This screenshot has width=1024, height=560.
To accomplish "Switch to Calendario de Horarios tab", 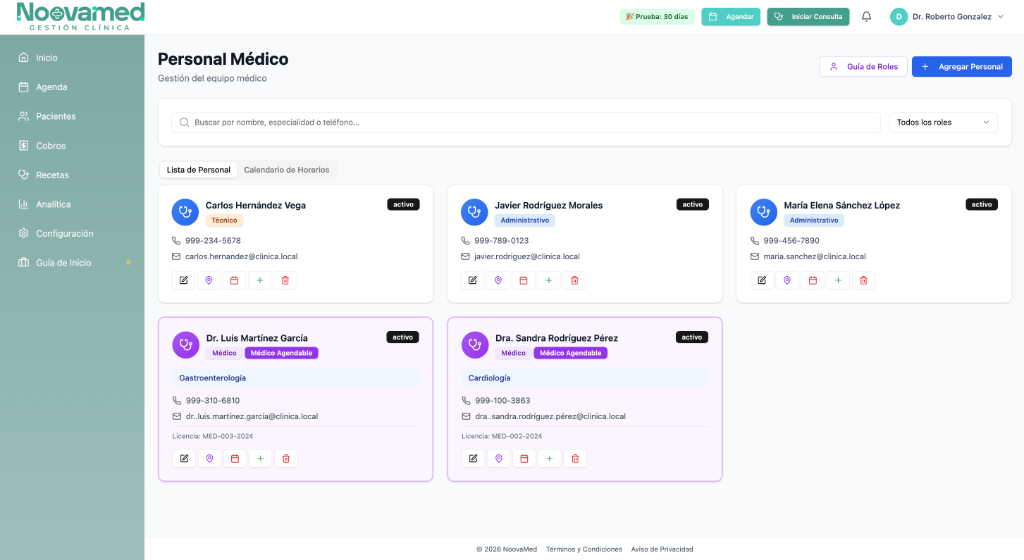I will 287,170.
